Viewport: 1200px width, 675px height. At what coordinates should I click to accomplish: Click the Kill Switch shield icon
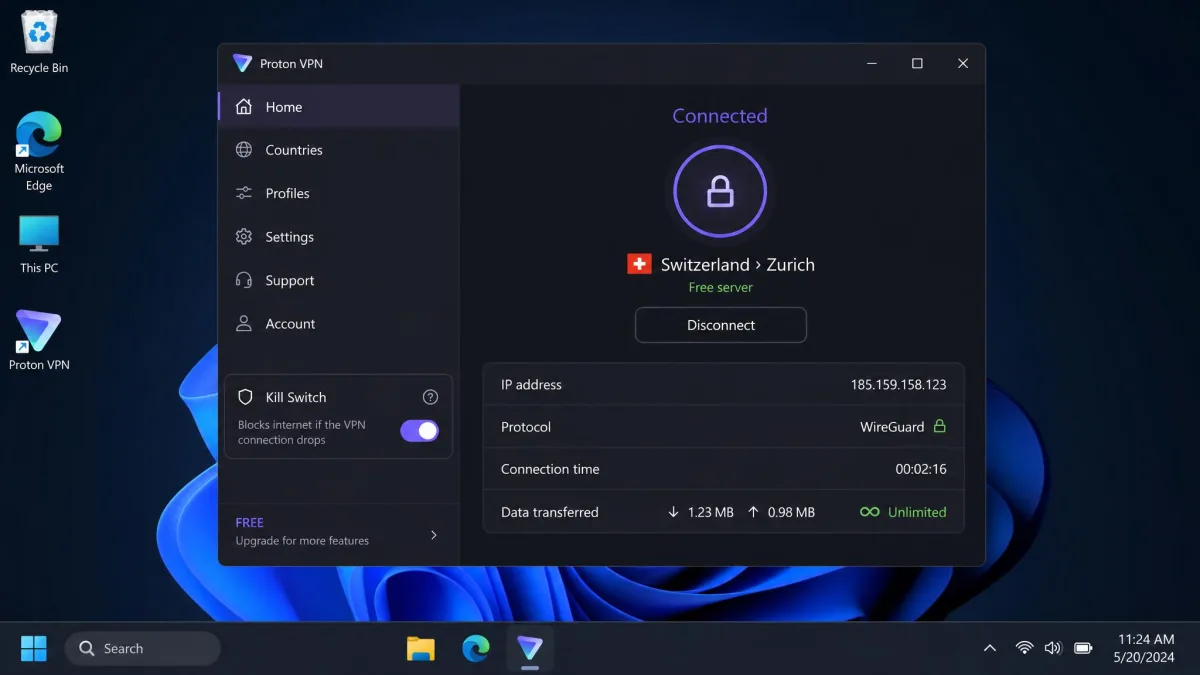pos(245,397)
